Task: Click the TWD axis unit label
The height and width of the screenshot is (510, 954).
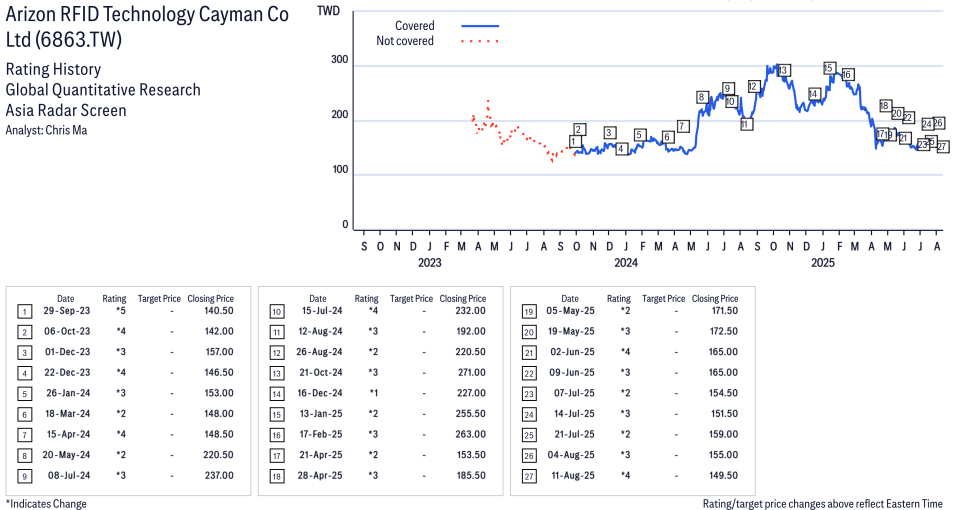Action: [328, 11]
